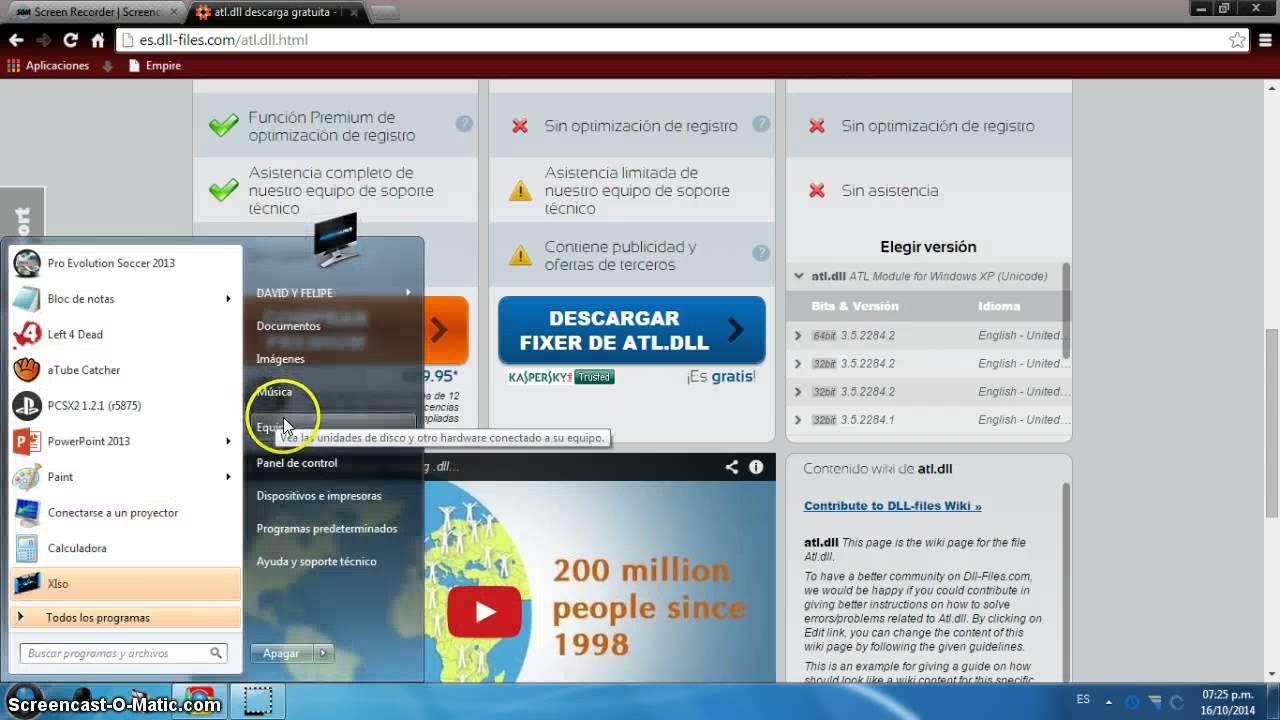Click the video info icon

(756, 467)
